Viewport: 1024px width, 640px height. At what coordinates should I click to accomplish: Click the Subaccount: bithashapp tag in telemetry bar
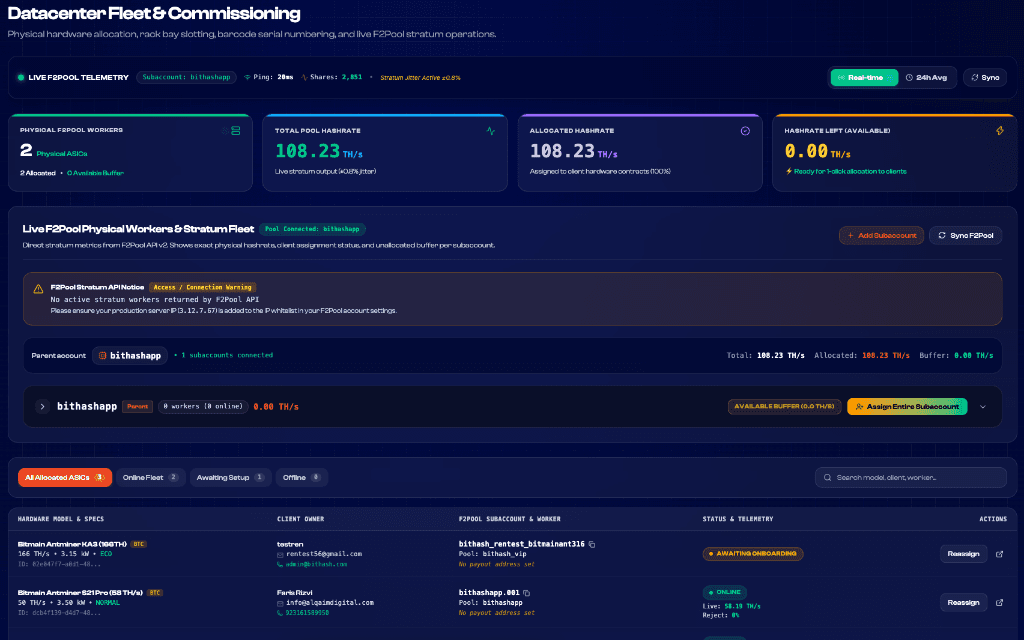(186, 77)
